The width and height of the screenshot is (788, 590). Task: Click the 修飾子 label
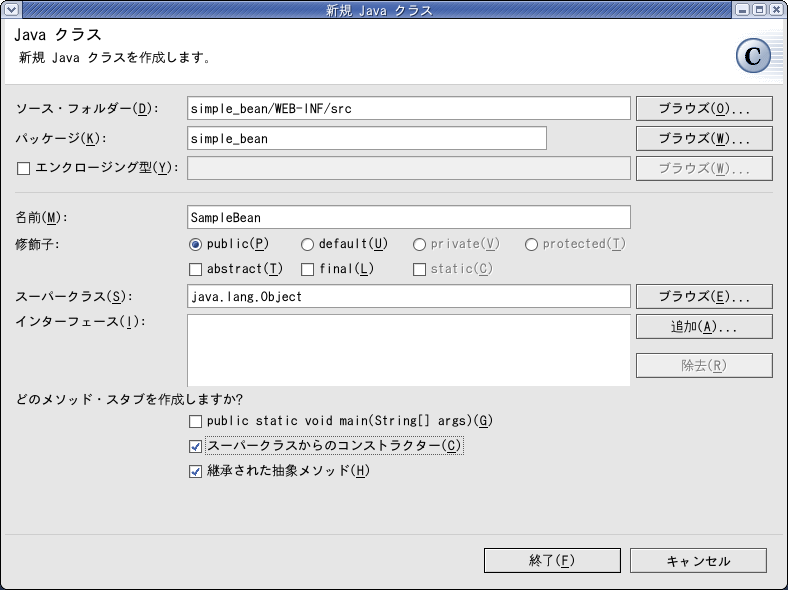(37, 245)
